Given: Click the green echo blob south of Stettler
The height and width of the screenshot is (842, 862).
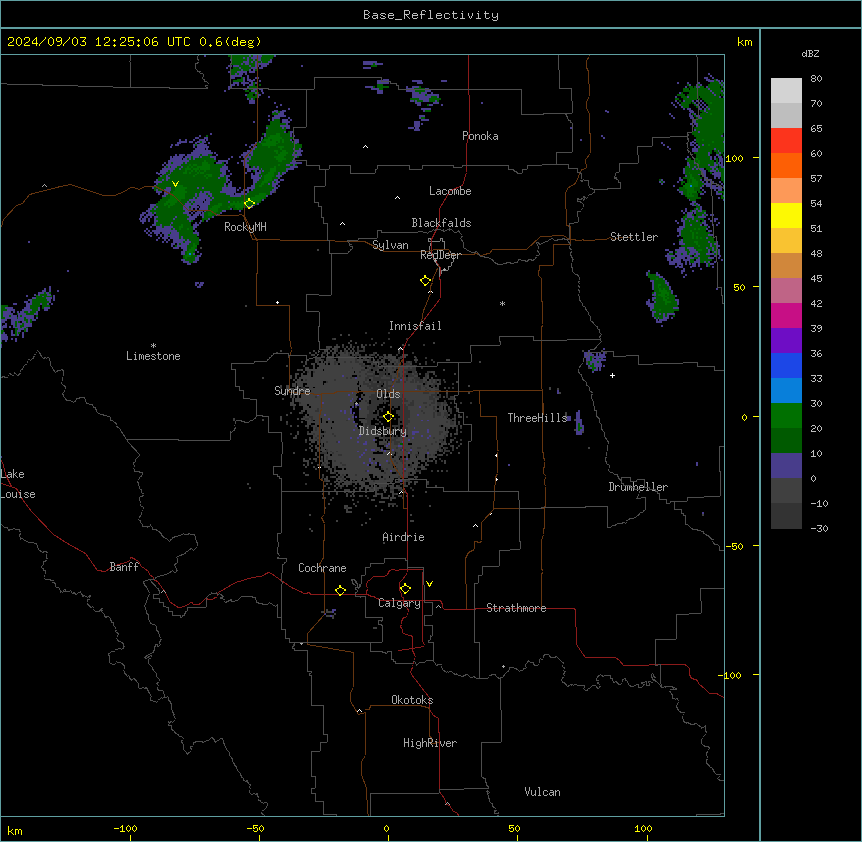Looking at the screenshot, I should [661, 297].
